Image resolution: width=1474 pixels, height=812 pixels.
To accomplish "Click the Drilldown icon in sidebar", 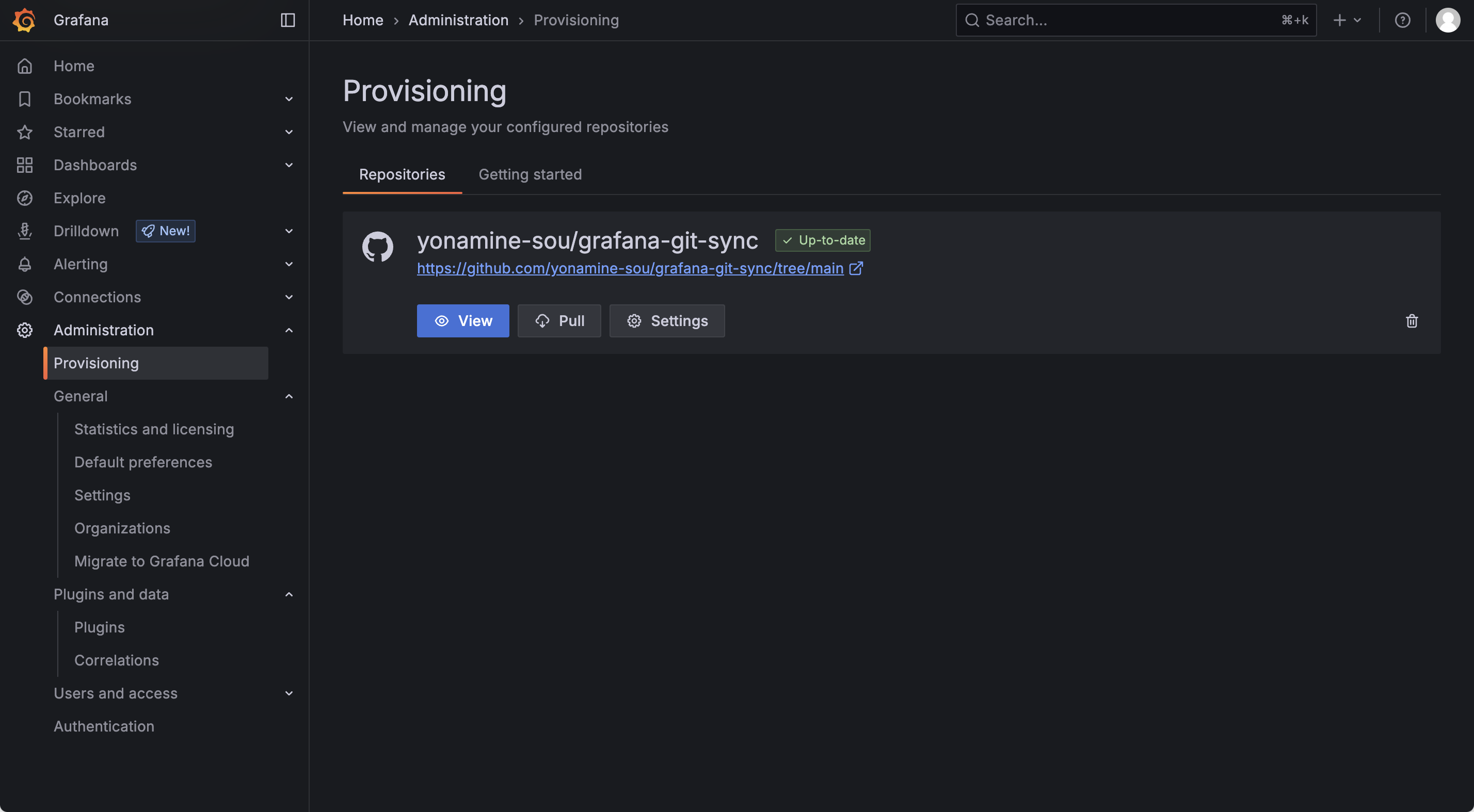I will click(25, 231).
